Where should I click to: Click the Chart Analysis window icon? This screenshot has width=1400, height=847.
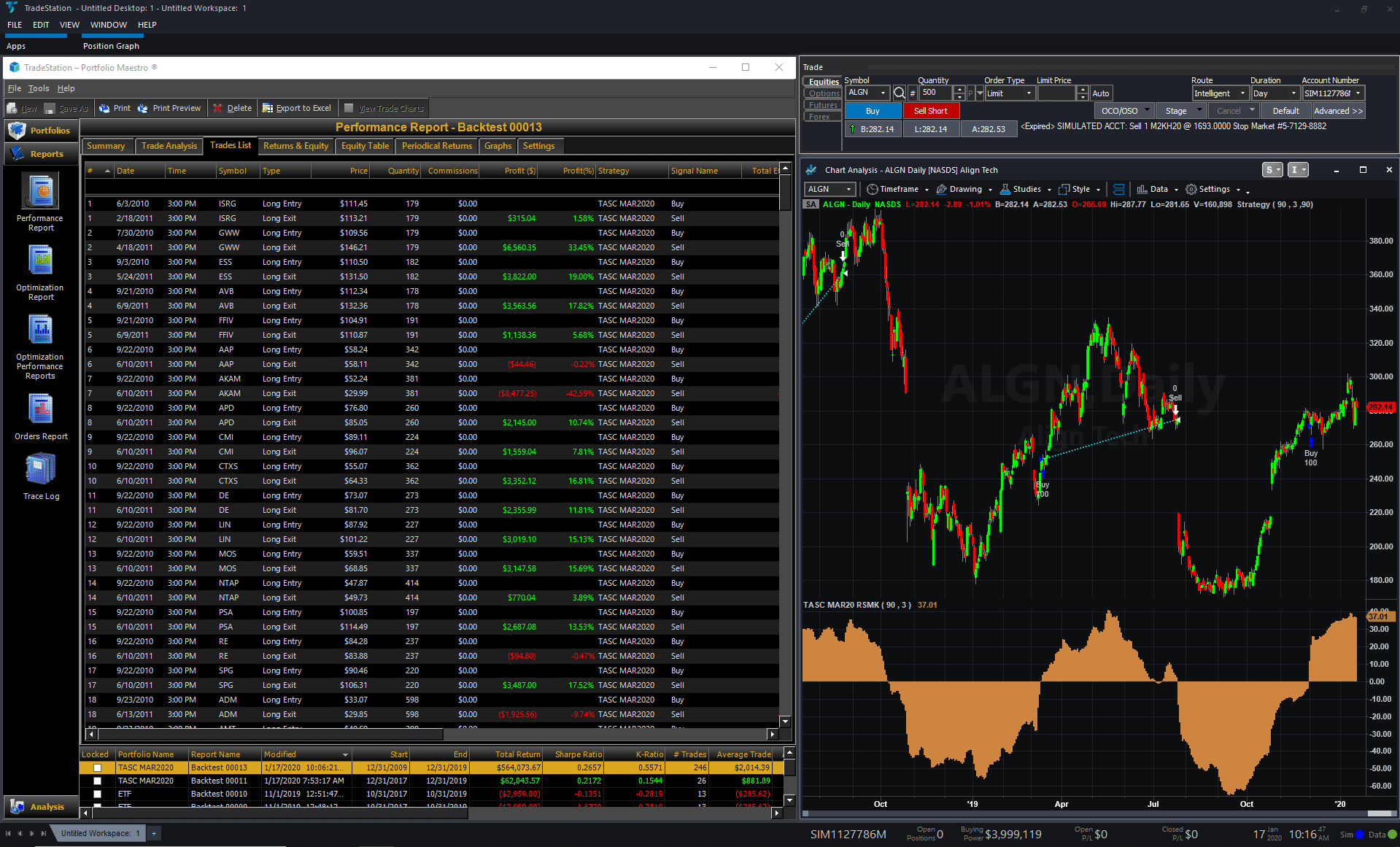click(x=811, y=170)
